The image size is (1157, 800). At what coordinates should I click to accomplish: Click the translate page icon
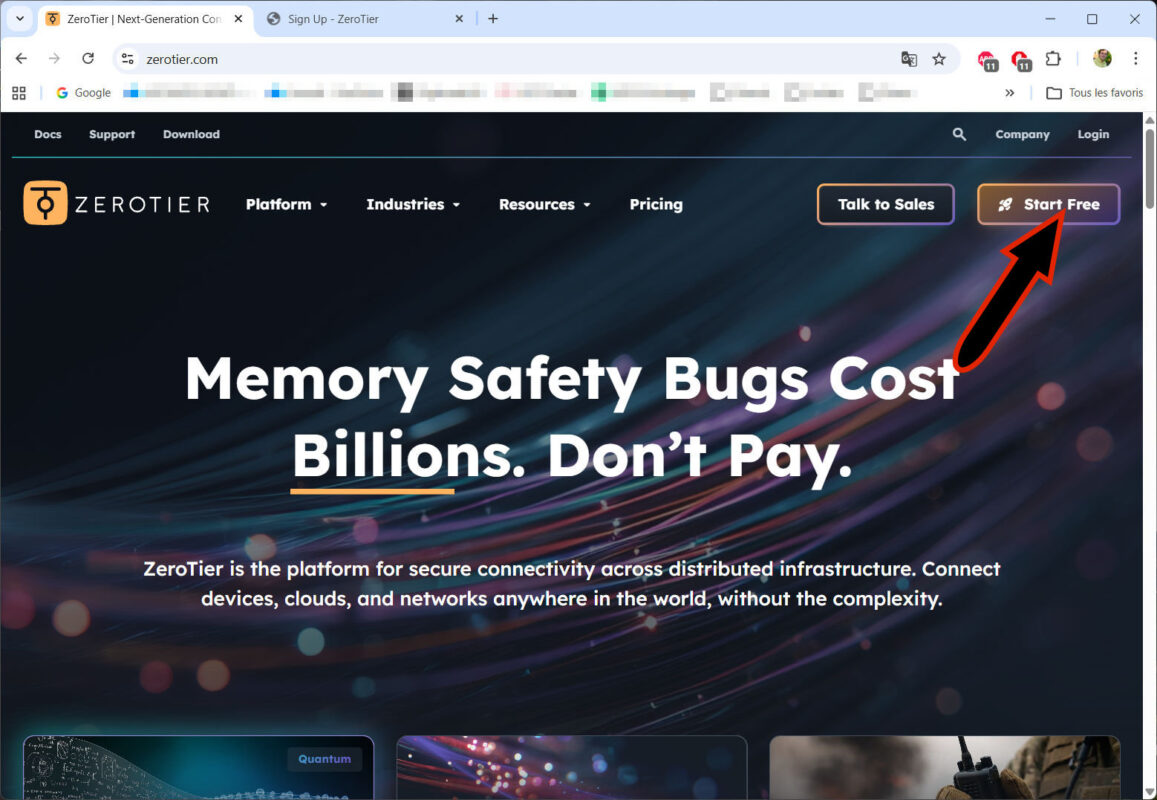[909, 59]
